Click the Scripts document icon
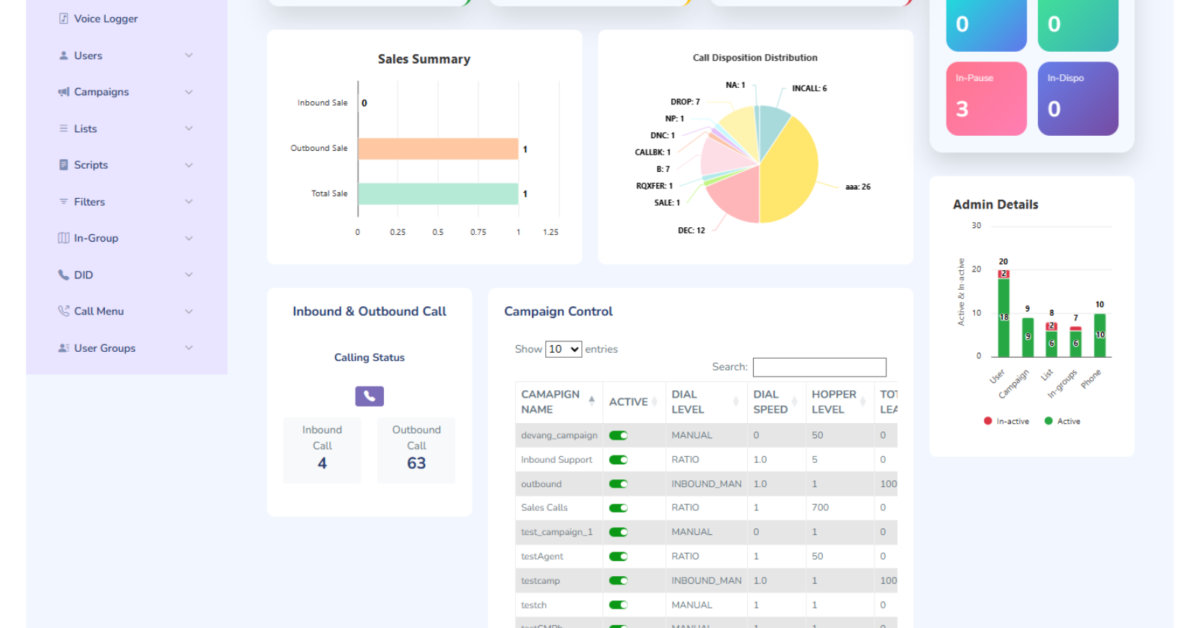Screen dimensions: 1200x628 [x=64, y=165]
